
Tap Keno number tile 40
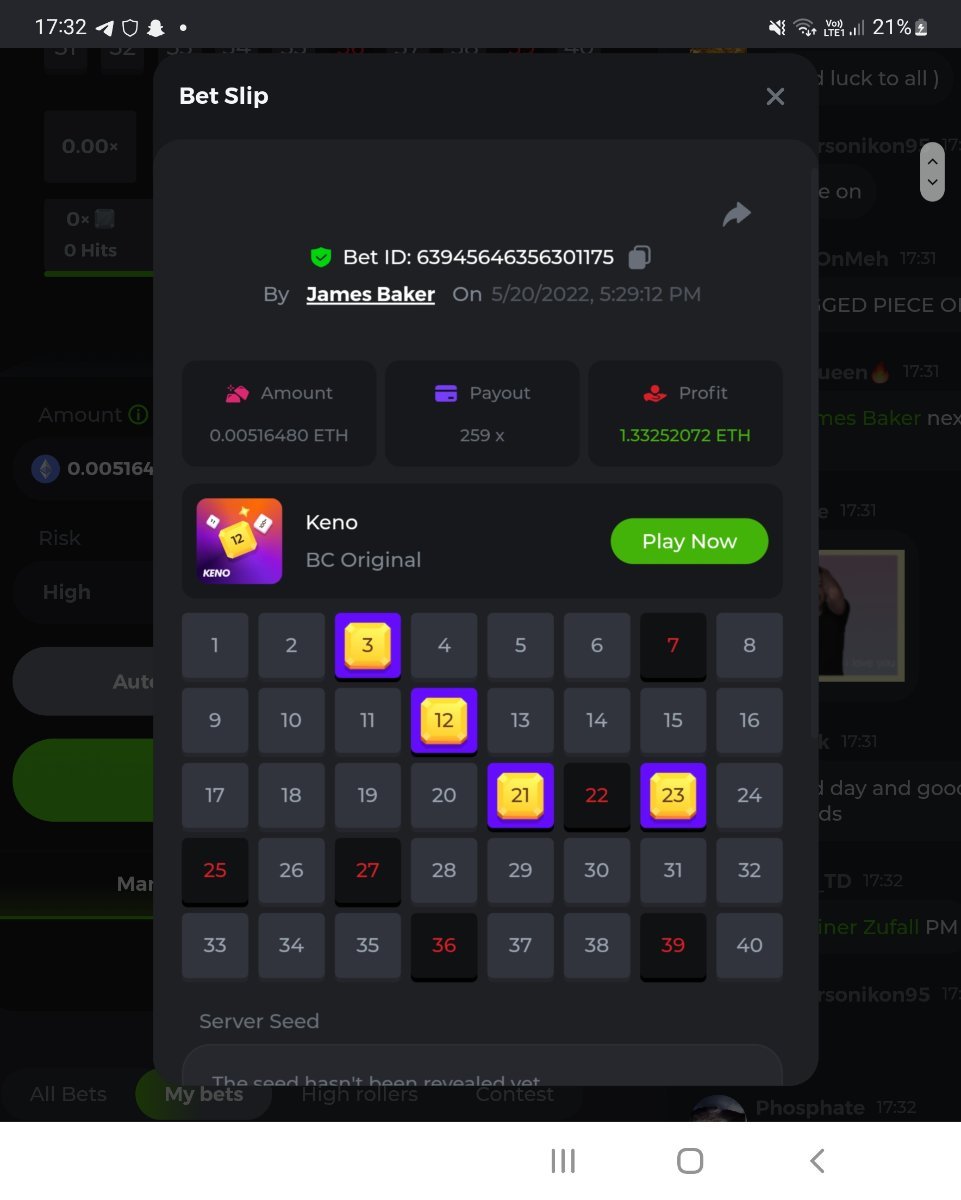pos(749,945)
